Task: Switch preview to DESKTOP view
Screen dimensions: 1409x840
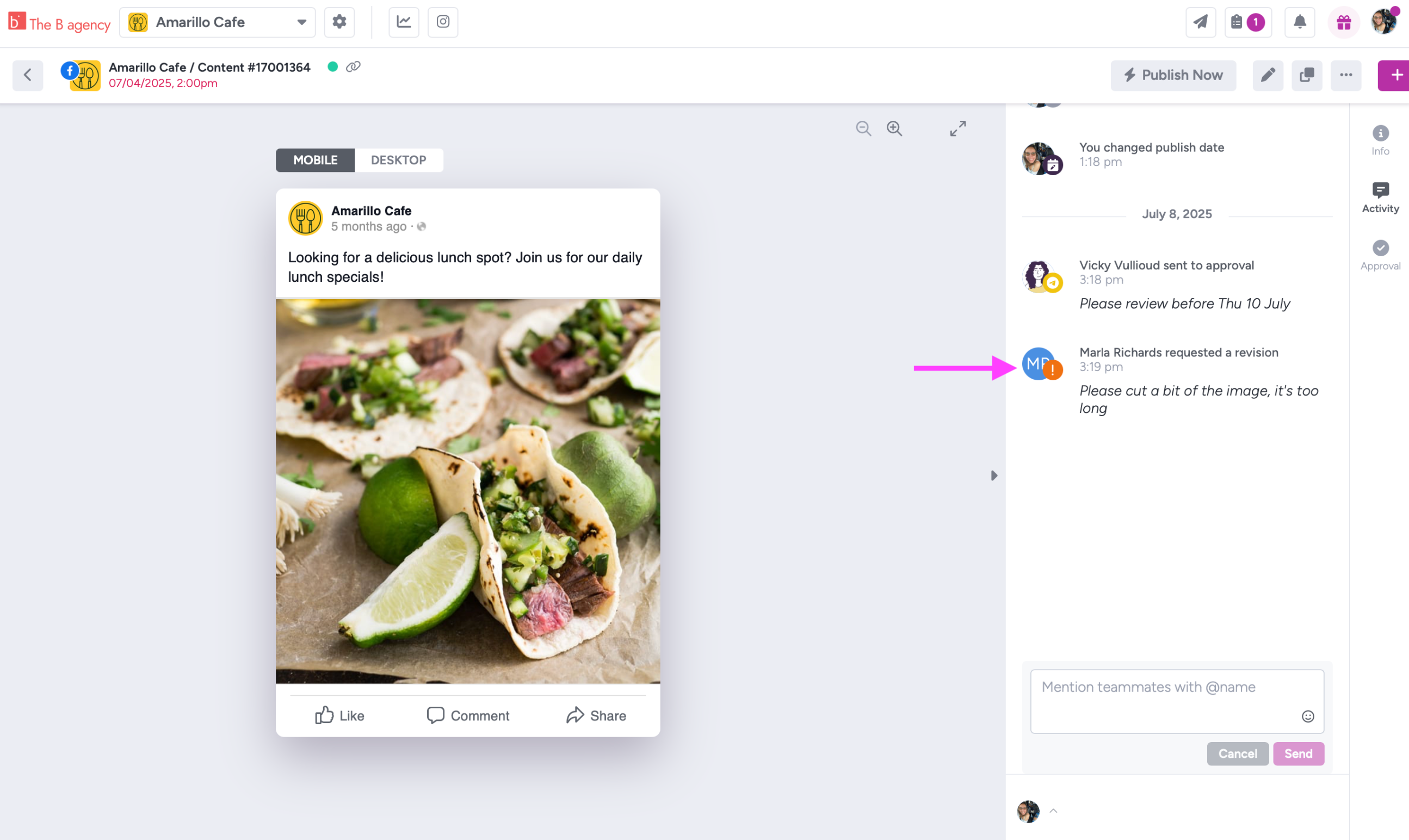Action: pos(398,160)
